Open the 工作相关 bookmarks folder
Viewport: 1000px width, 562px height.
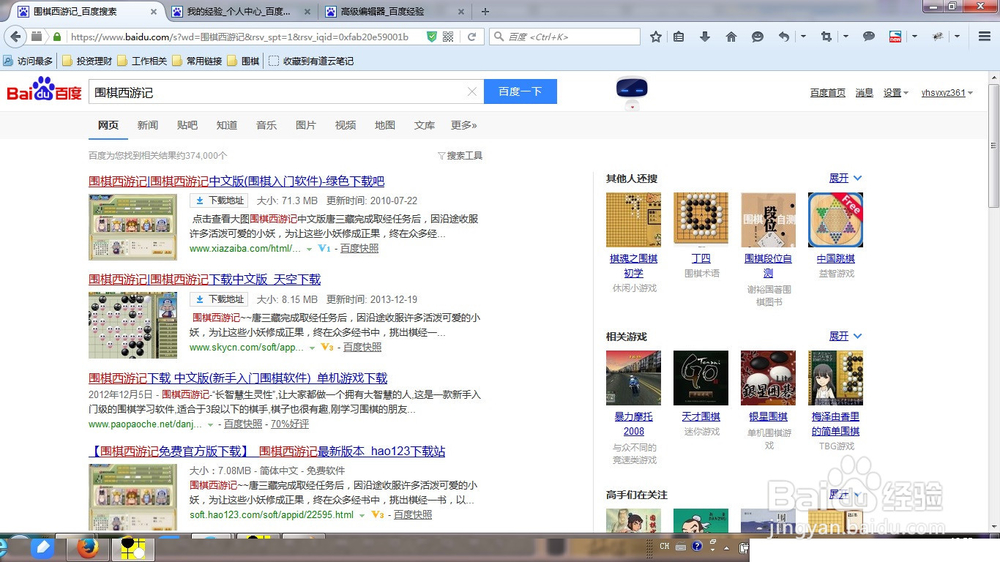click(x=142, y=61)
